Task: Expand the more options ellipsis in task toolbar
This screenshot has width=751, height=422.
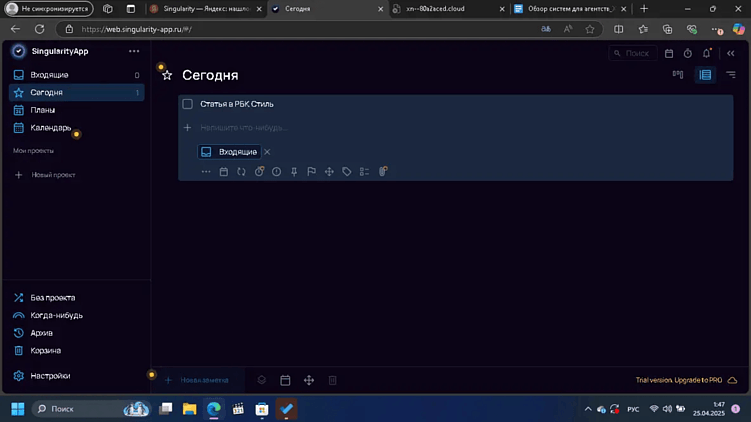Action: coord(206,172)
